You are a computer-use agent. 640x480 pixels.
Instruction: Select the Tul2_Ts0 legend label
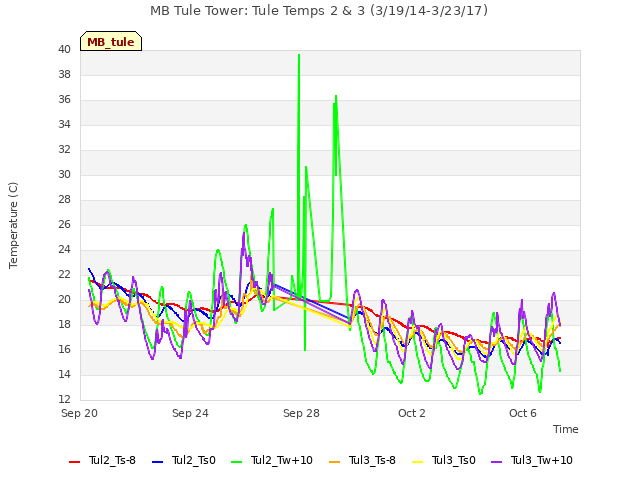tap(193, 460)
